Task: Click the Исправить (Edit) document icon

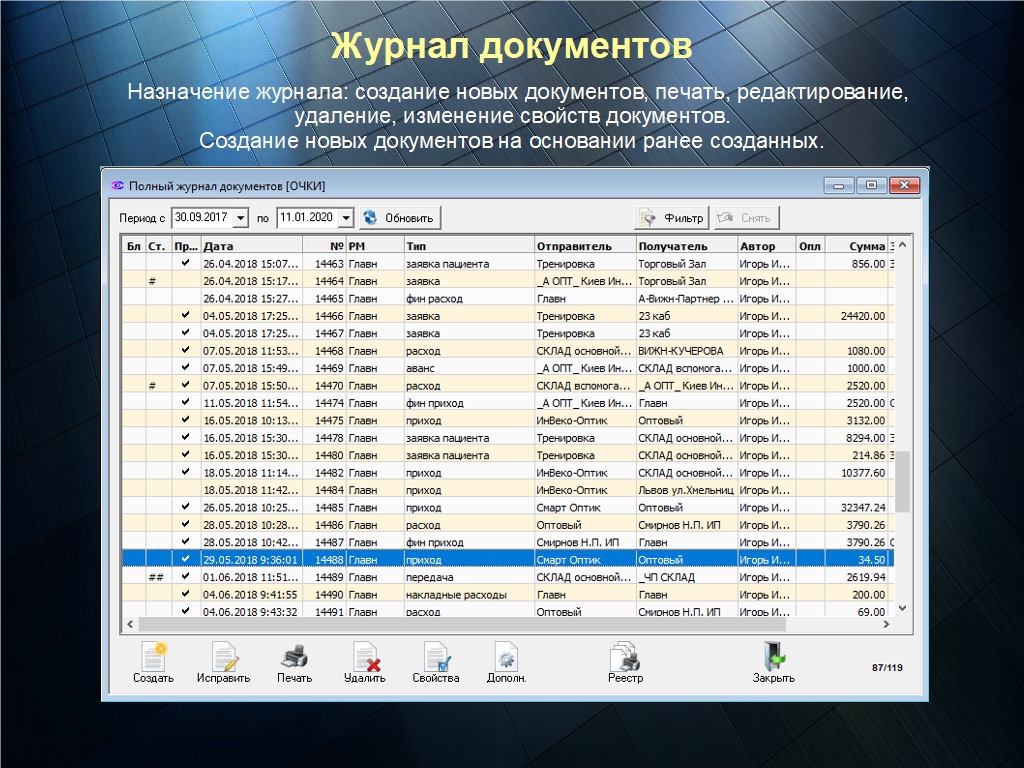Action: pyautogui.click(x=223, y=657)
